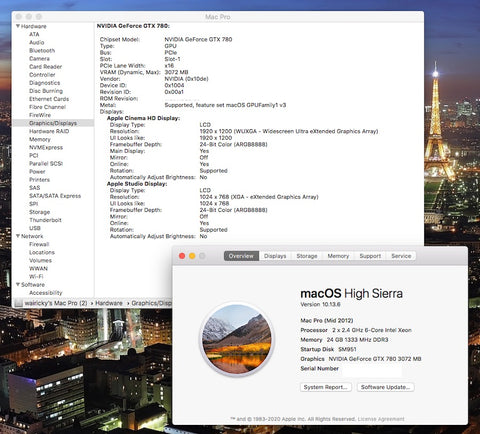
Task: Collapse the Software section in sidebar
Action: click(18, 284)
